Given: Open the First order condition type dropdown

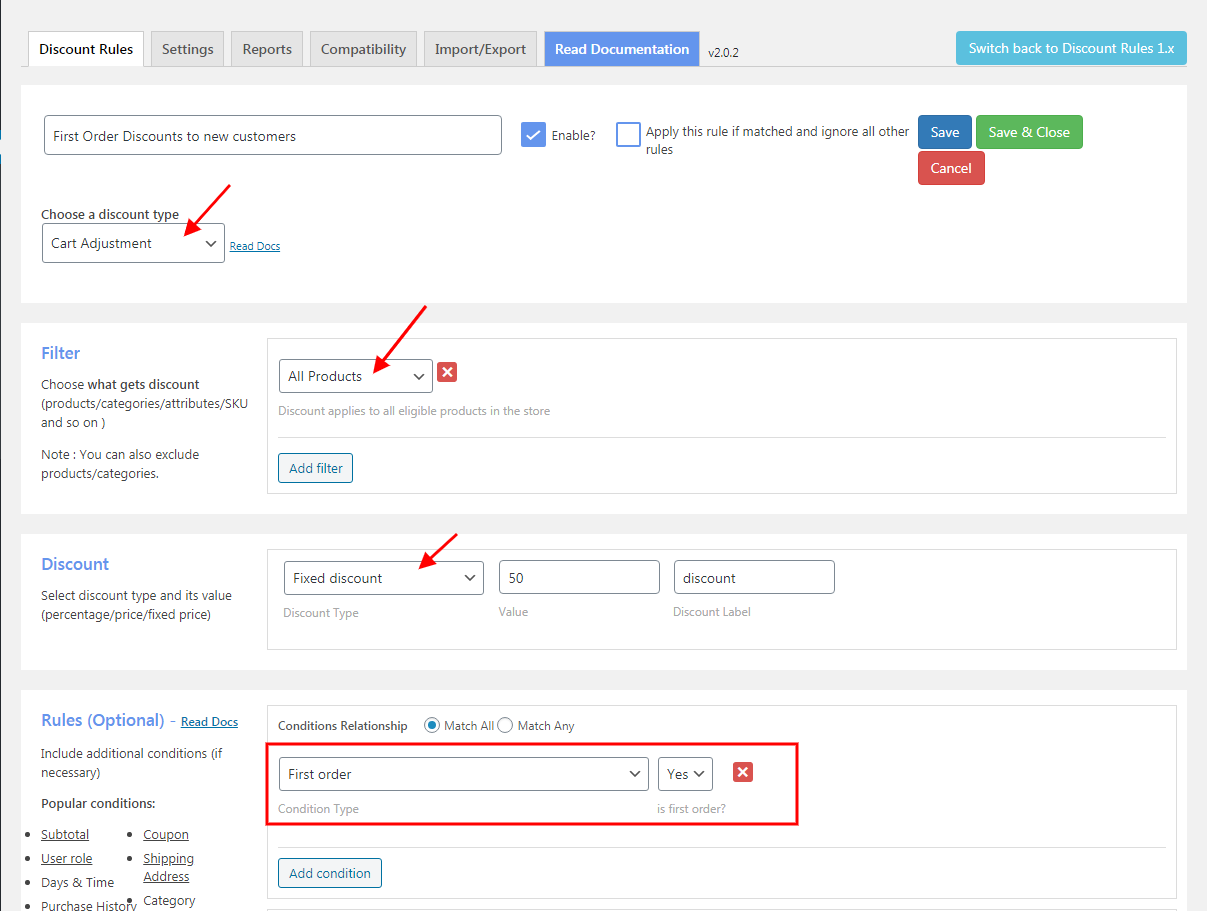Looking at the screenshot, I should pos(464,774).
